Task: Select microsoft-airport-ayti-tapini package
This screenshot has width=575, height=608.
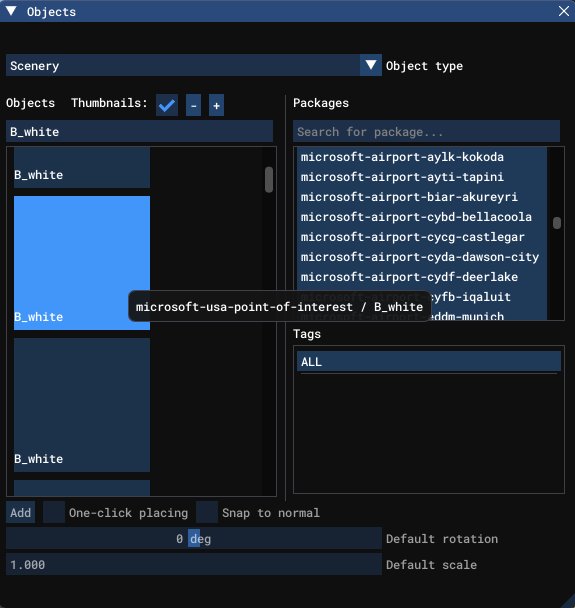Action: coord(421,177)
